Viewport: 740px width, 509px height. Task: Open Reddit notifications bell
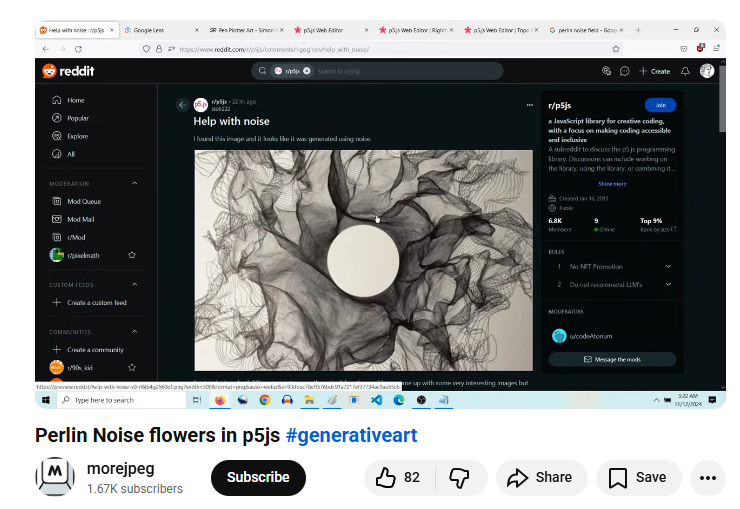coord(685,71)
